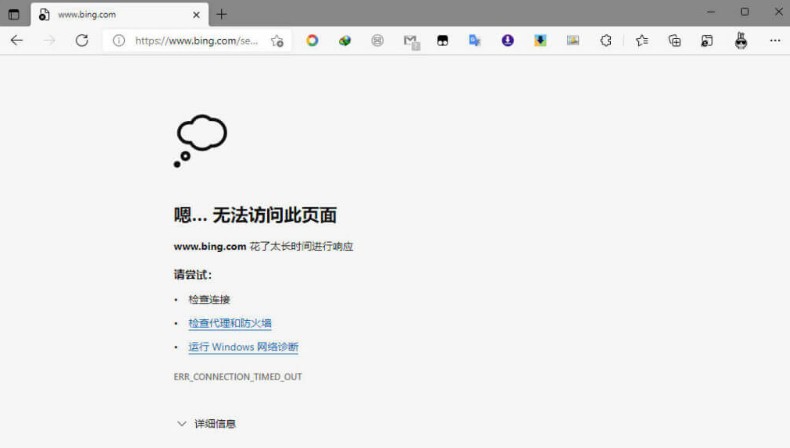Open the Collections panel
Image resolution: width=790 pixels, height=448 pixels.
coord(675,40)
